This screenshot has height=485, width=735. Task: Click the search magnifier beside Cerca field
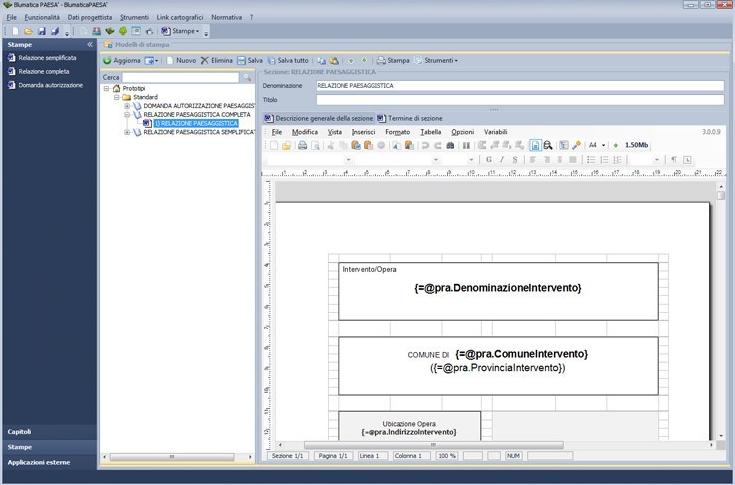[x=247, y=77]
